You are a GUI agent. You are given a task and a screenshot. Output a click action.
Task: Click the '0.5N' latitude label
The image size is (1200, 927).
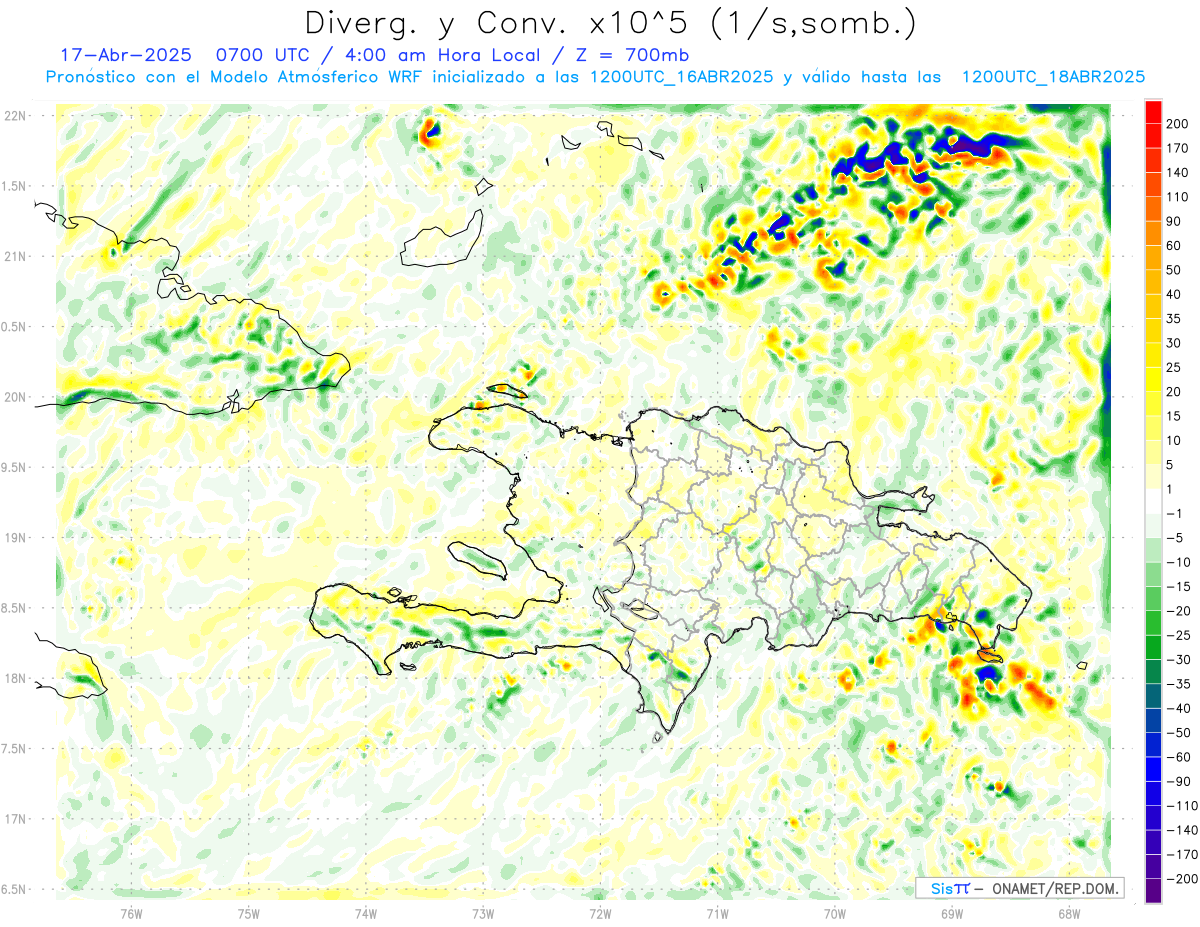pos(15,327)
